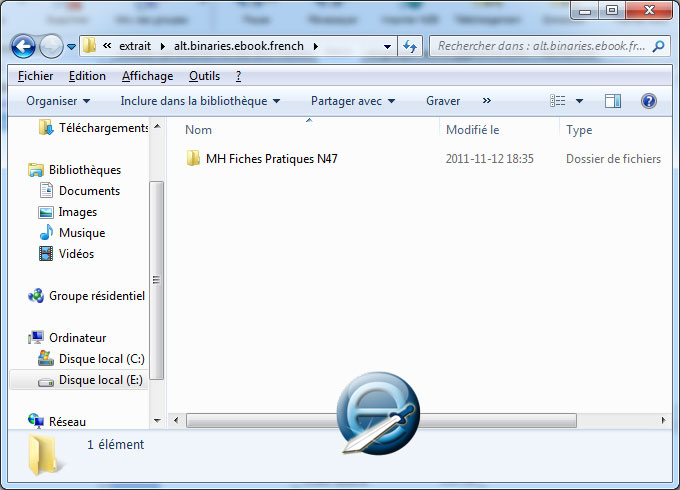This screenshot has width=680, height=490.
Task: Open the Organiser dropdown
Action: [58, 101]
